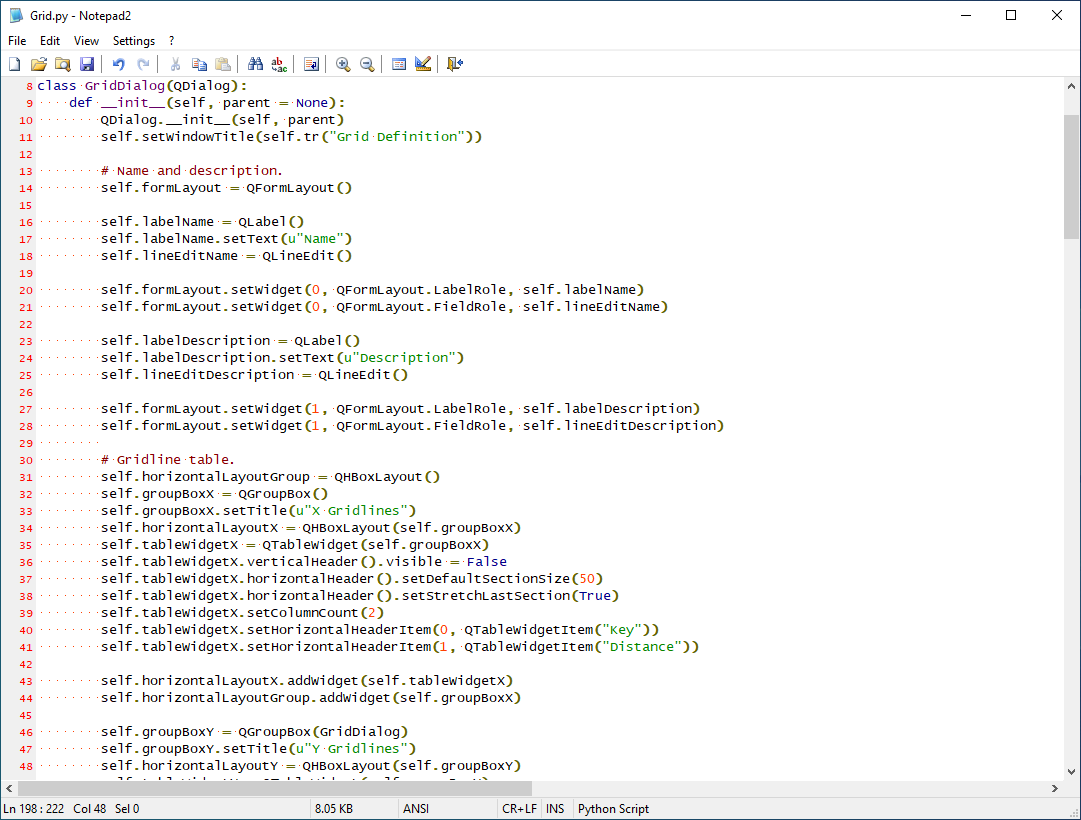Copy selection via the toolbar

point(199,64)
